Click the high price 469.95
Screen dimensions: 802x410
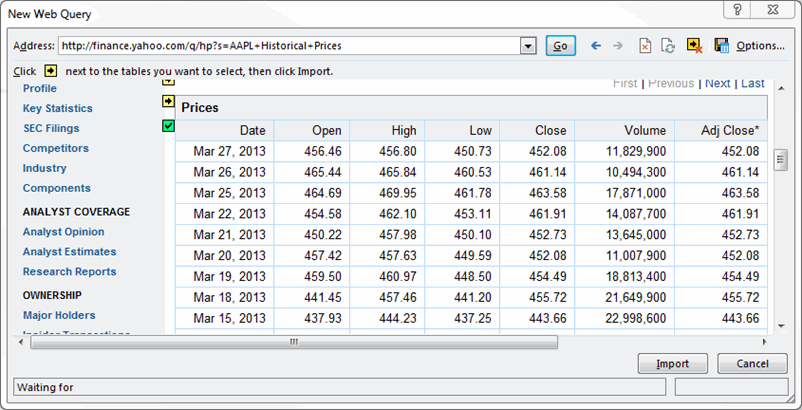(398, 193)
